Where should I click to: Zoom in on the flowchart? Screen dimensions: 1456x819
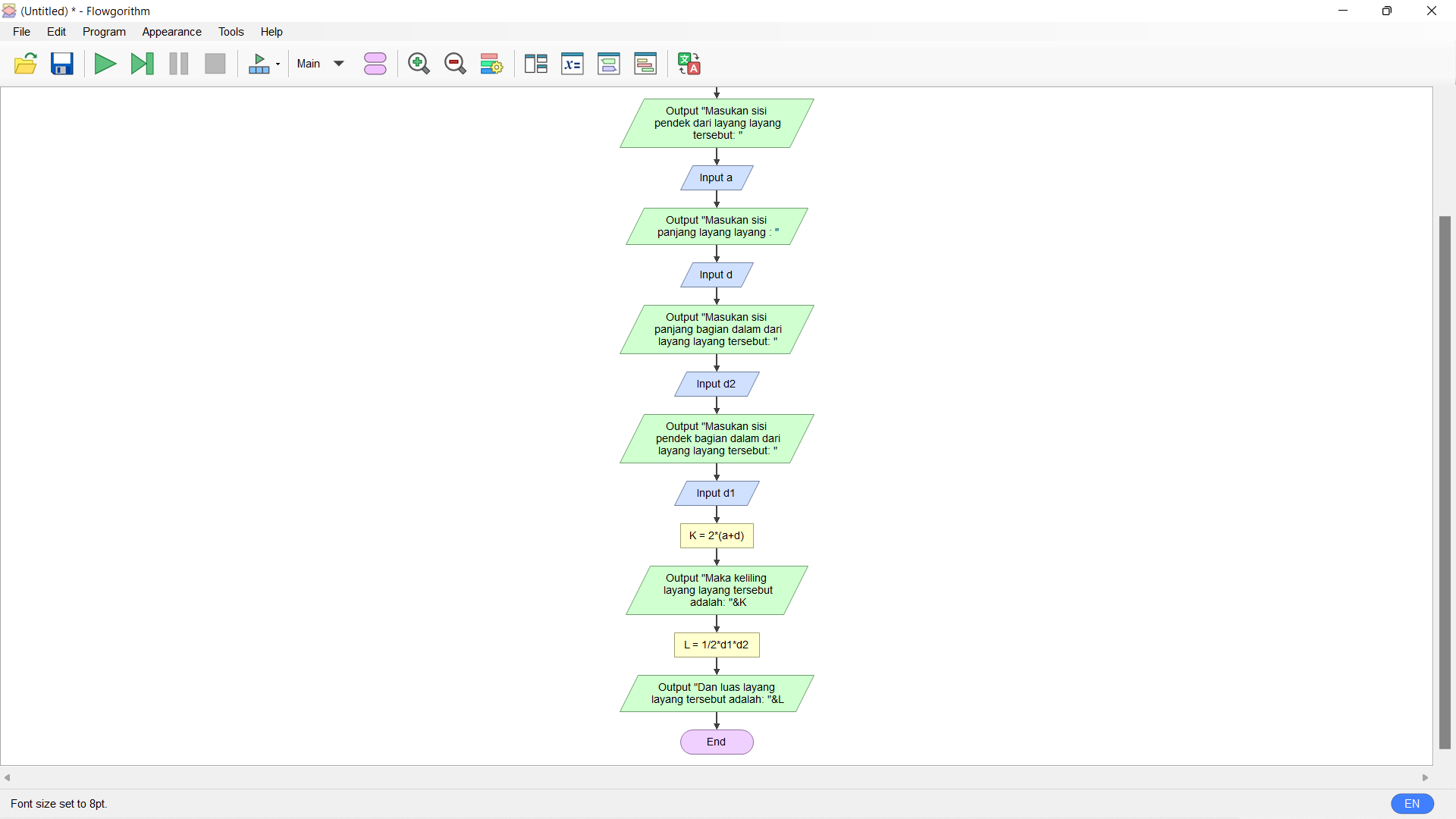pos(419,64)
